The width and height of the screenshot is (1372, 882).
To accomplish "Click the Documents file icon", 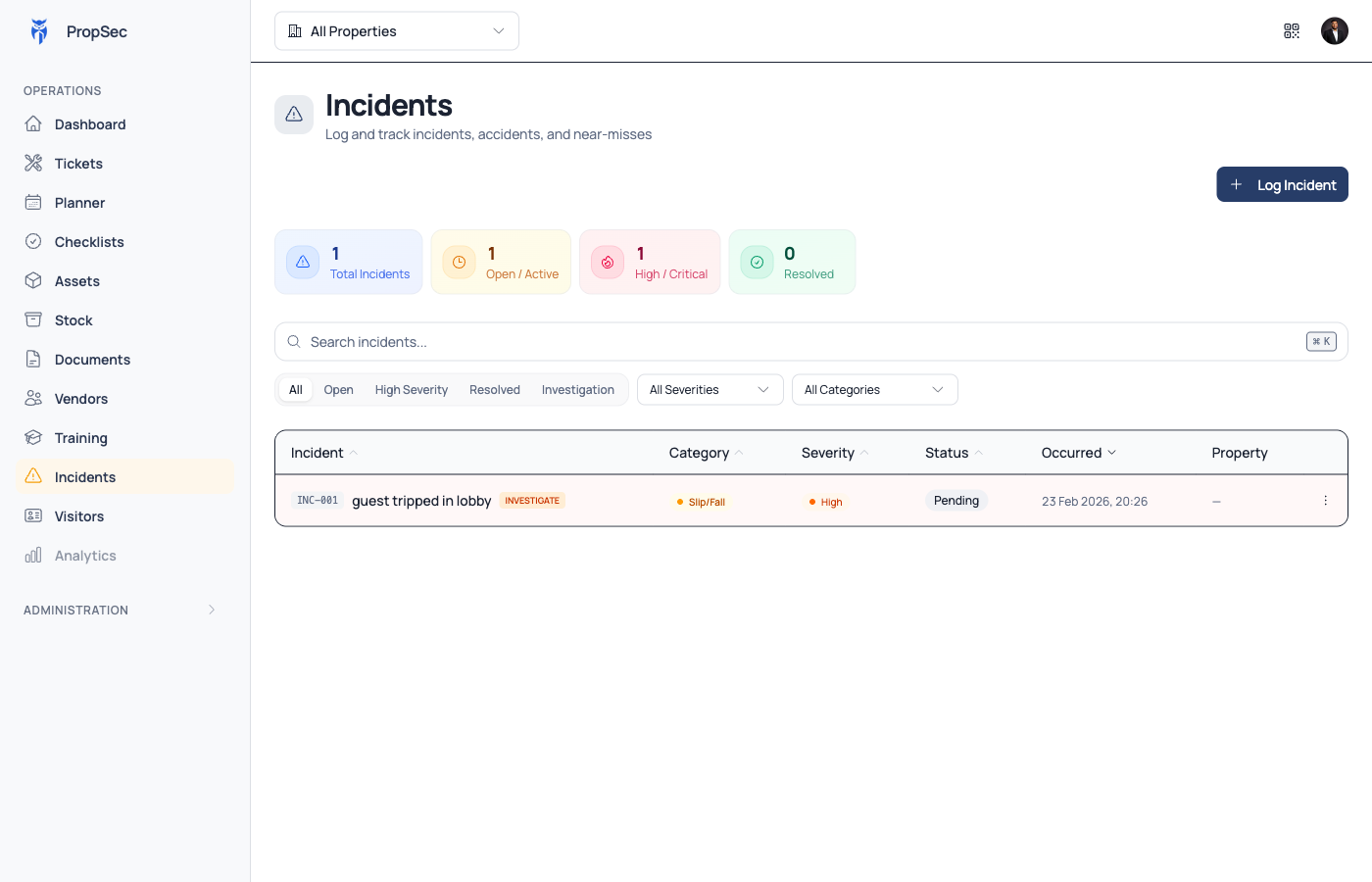I will click(x=33, y=359).
